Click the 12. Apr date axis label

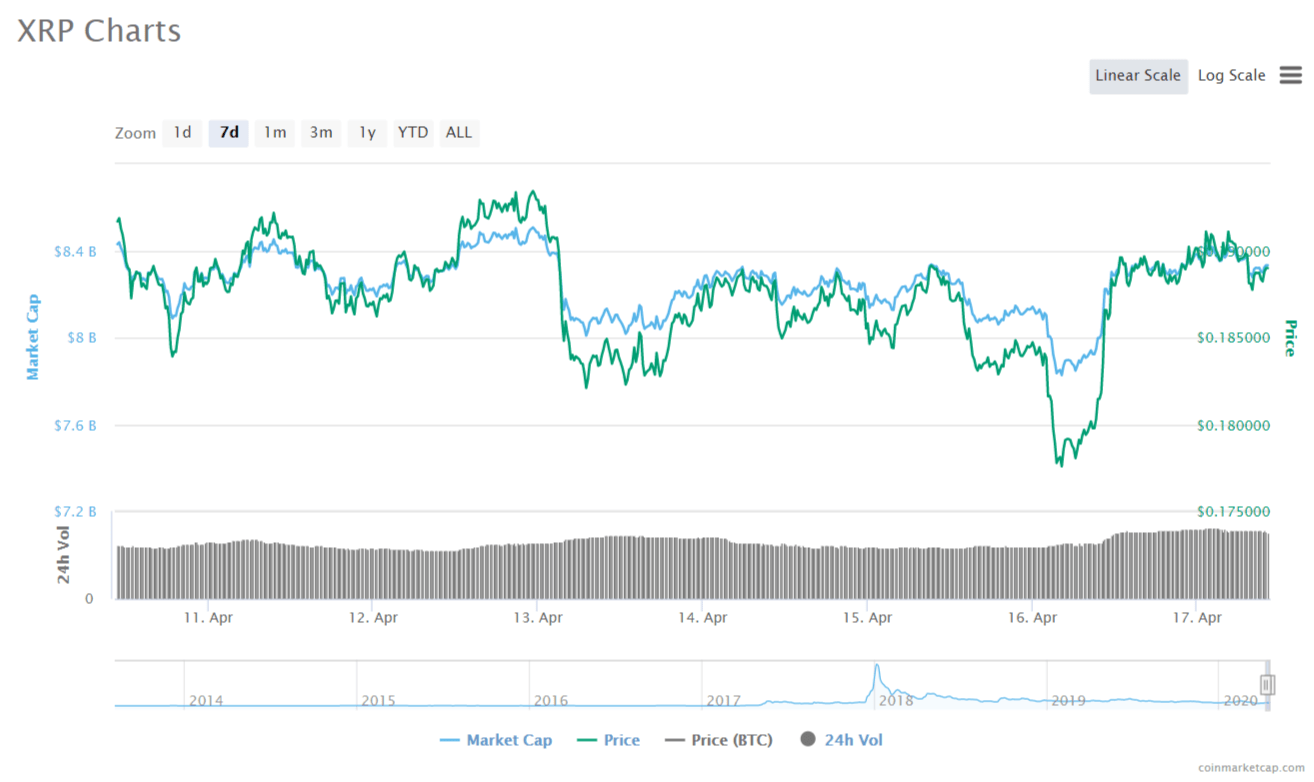374,618
